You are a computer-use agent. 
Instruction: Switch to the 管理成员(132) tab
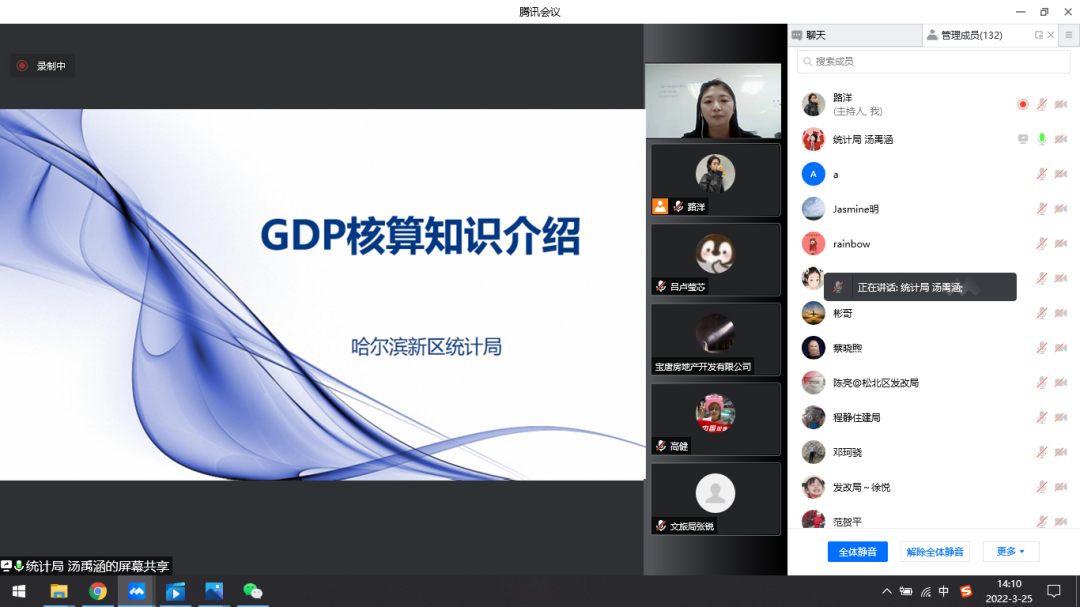pos(965,35)
